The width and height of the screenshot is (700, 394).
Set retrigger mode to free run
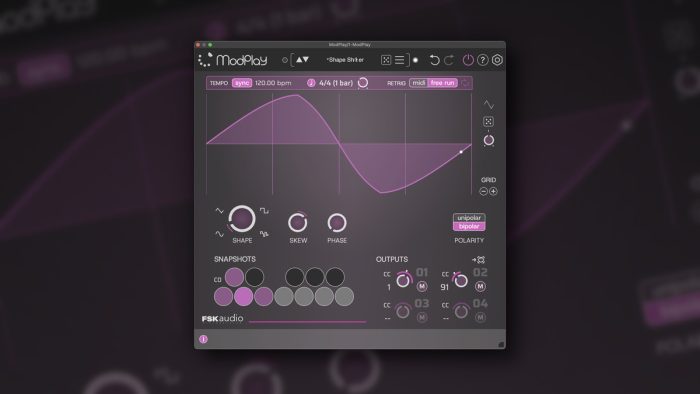pos(442,83)
